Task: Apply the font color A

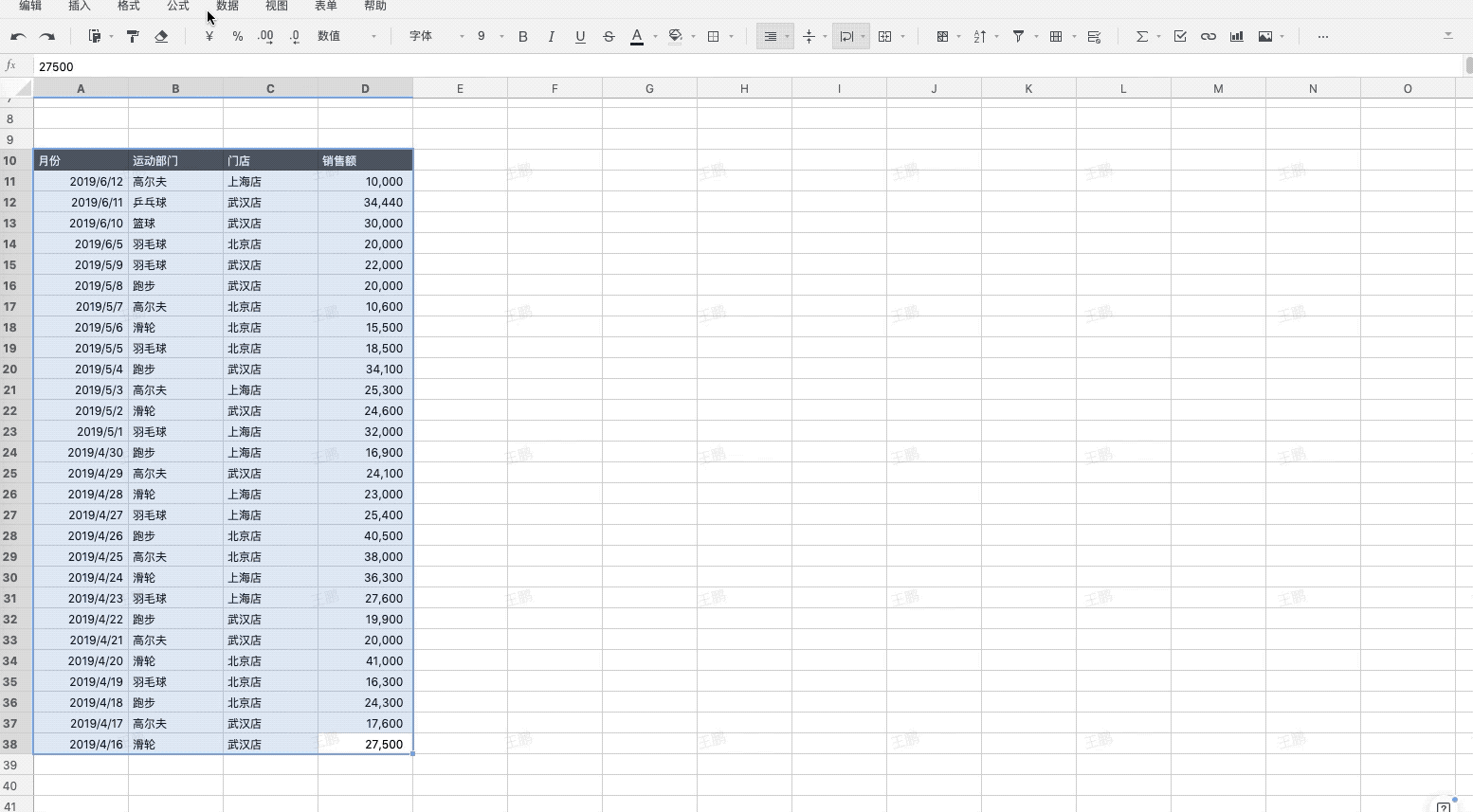Action: 637,37
